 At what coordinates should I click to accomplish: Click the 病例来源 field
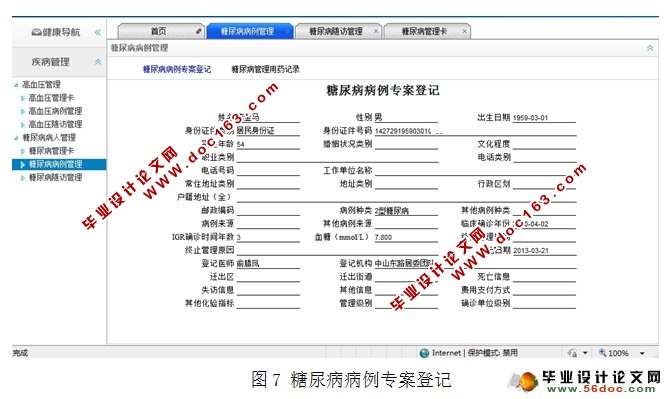(x=268, y=223)
